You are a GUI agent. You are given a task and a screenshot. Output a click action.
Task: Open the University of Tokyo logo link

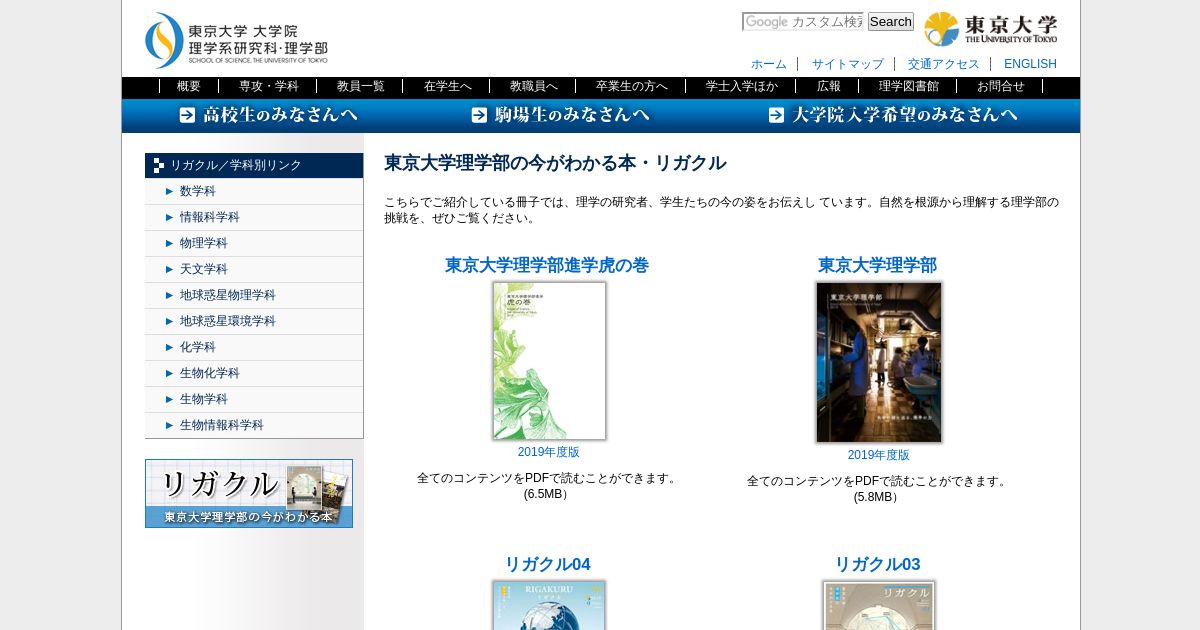990,29
